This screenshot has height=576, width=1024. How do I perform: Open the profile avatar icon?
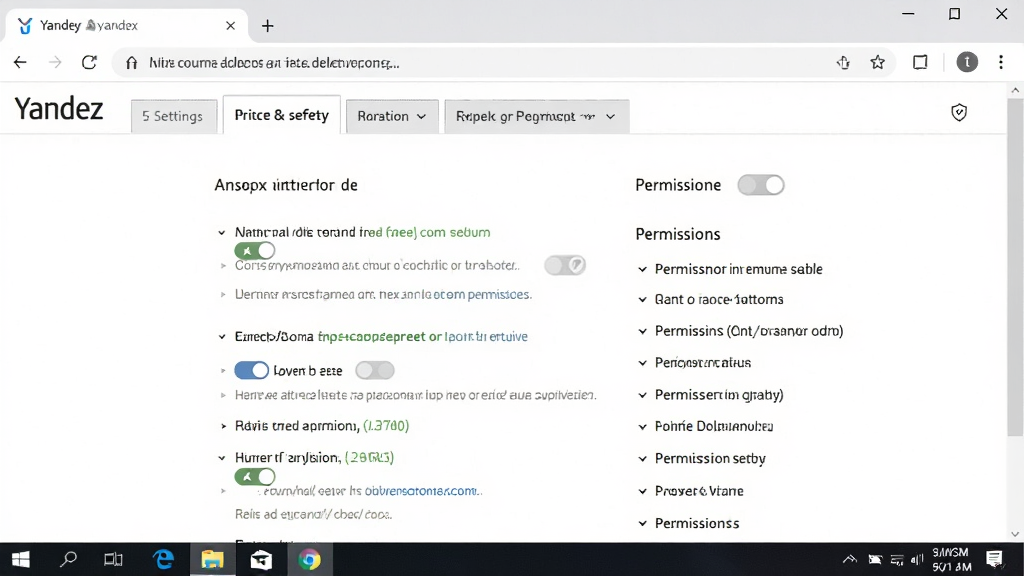pos(967,62)
